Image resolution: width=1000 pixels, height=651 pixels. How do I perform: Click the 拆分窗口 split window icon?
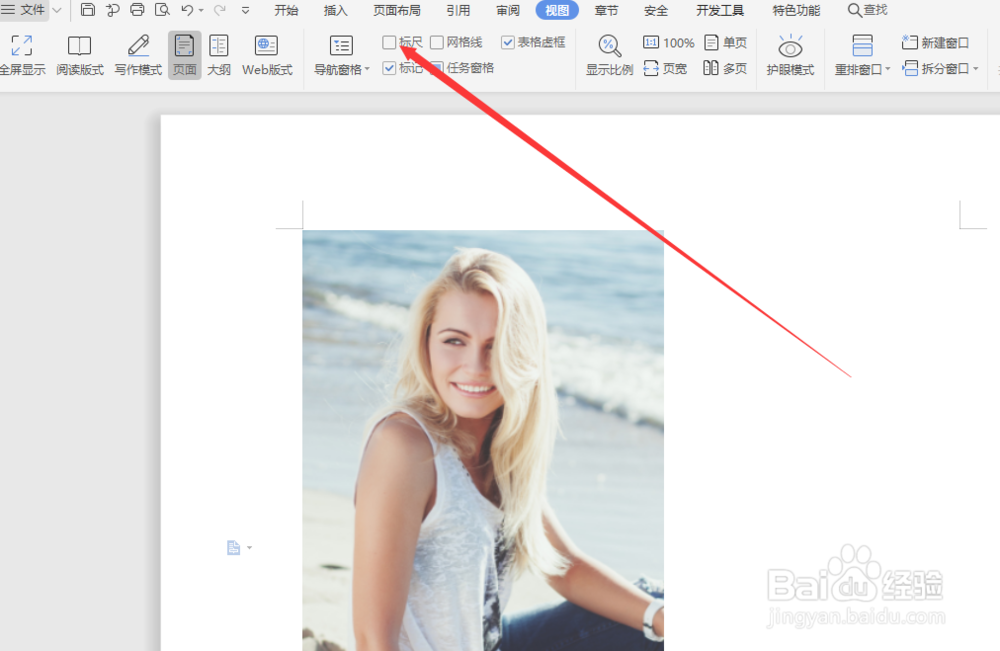coord(911,68)
